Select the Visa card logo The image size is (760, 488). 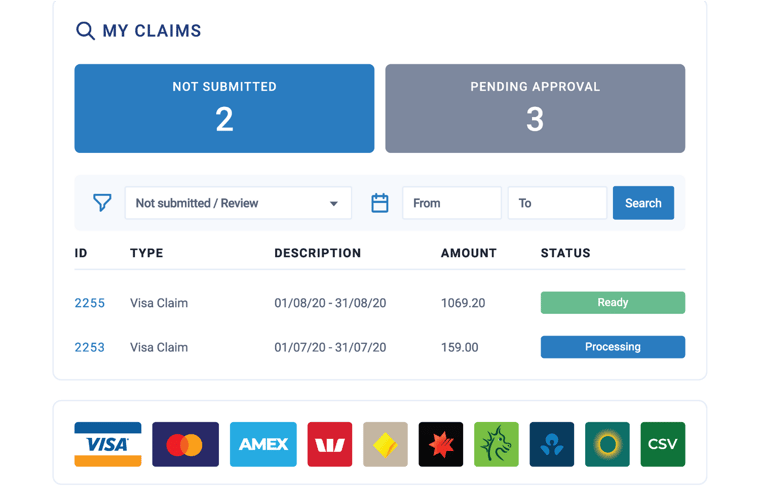108,444
